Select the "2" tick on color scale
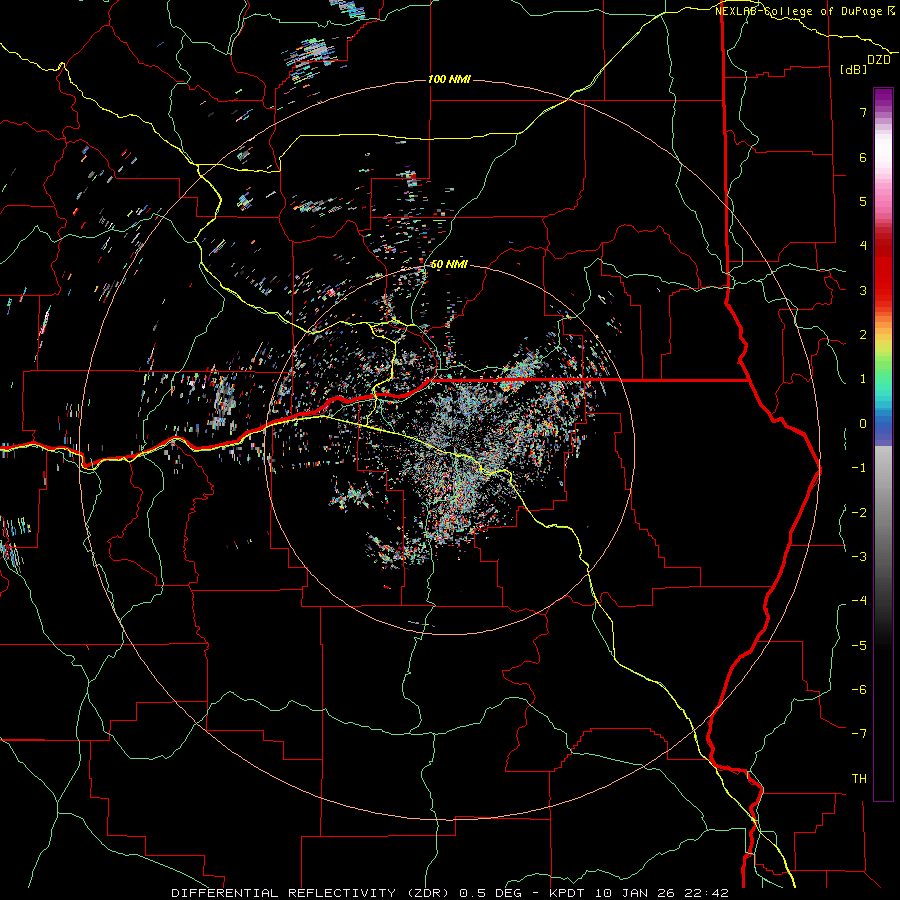The width and height of the screenshot is (900, 900). 863,335
